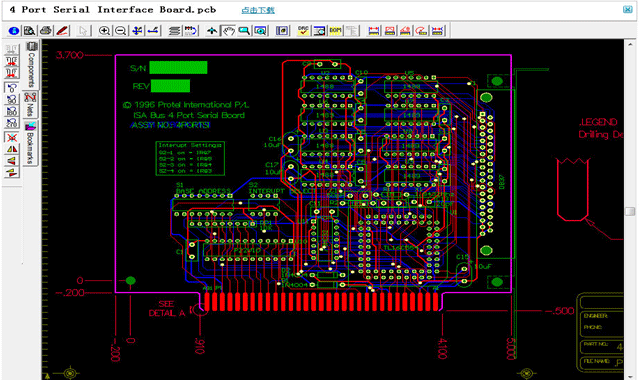The height and width of the screenshot is (380, 640).
Task: Open the BOM report icon
Action: (x=336, y=31)
